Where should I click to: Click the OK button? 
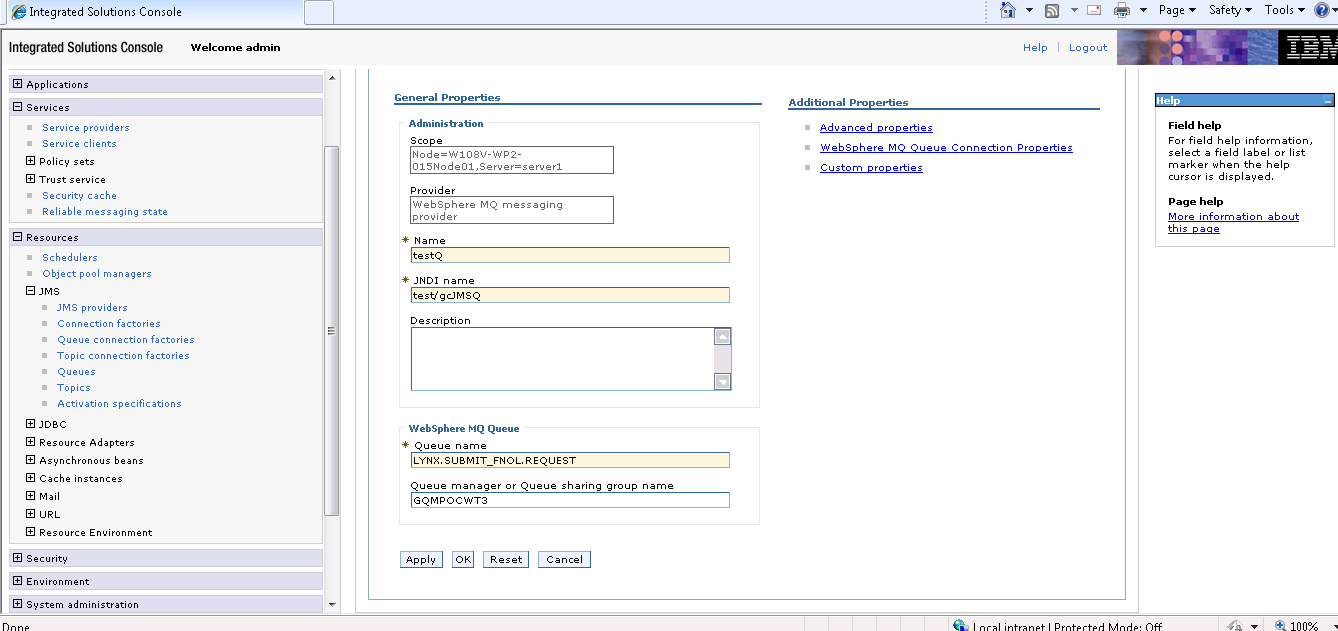(x=463, y=560)
